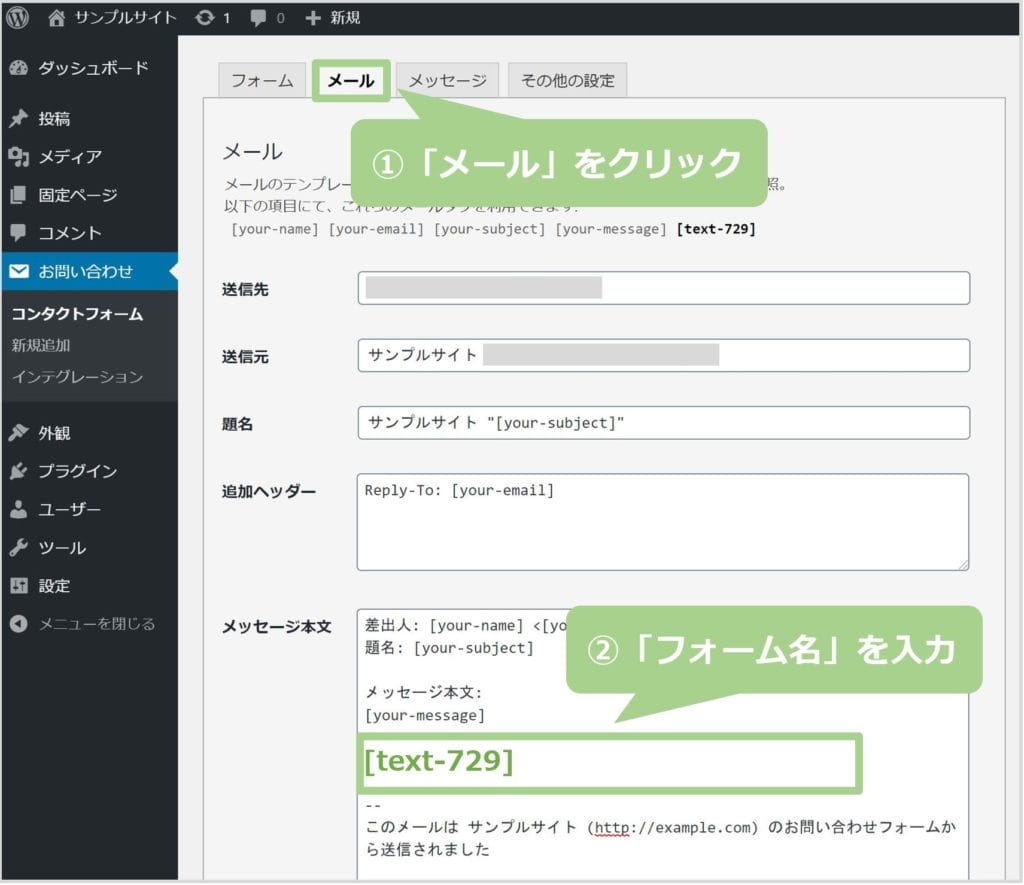Select 新規追加 submenu item
The image size is (1024, 885).
40,346
